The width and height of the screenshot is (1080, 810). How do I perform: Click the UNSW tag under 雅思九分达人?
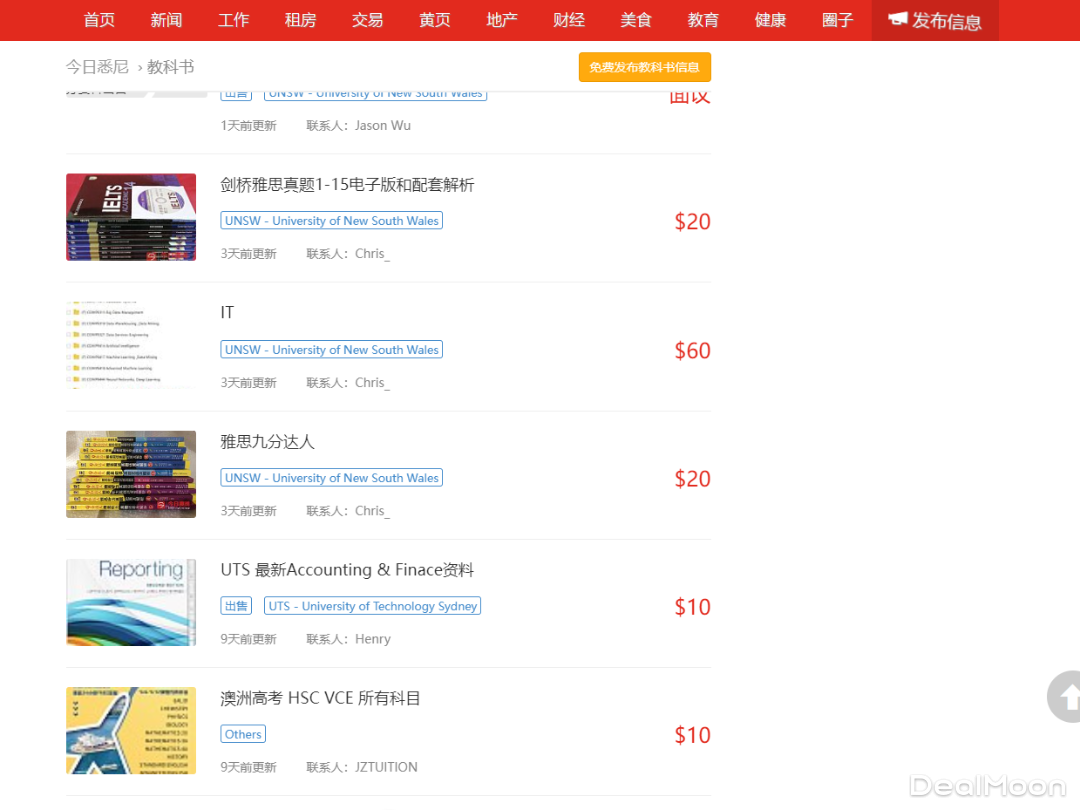[x=331, y=478]
